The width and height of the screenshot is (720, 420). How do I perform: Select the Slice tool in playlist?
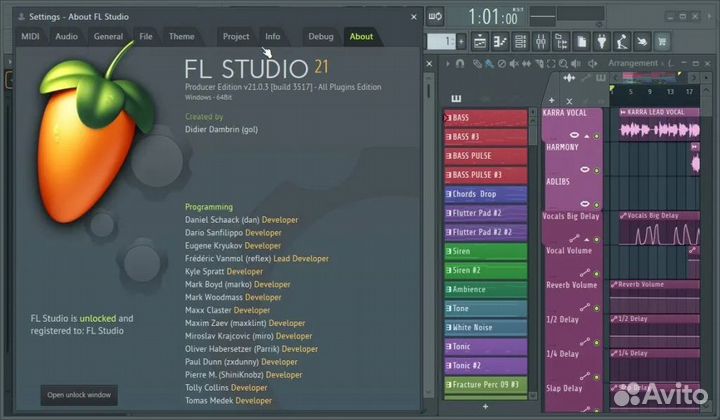[x=539, y=63]
